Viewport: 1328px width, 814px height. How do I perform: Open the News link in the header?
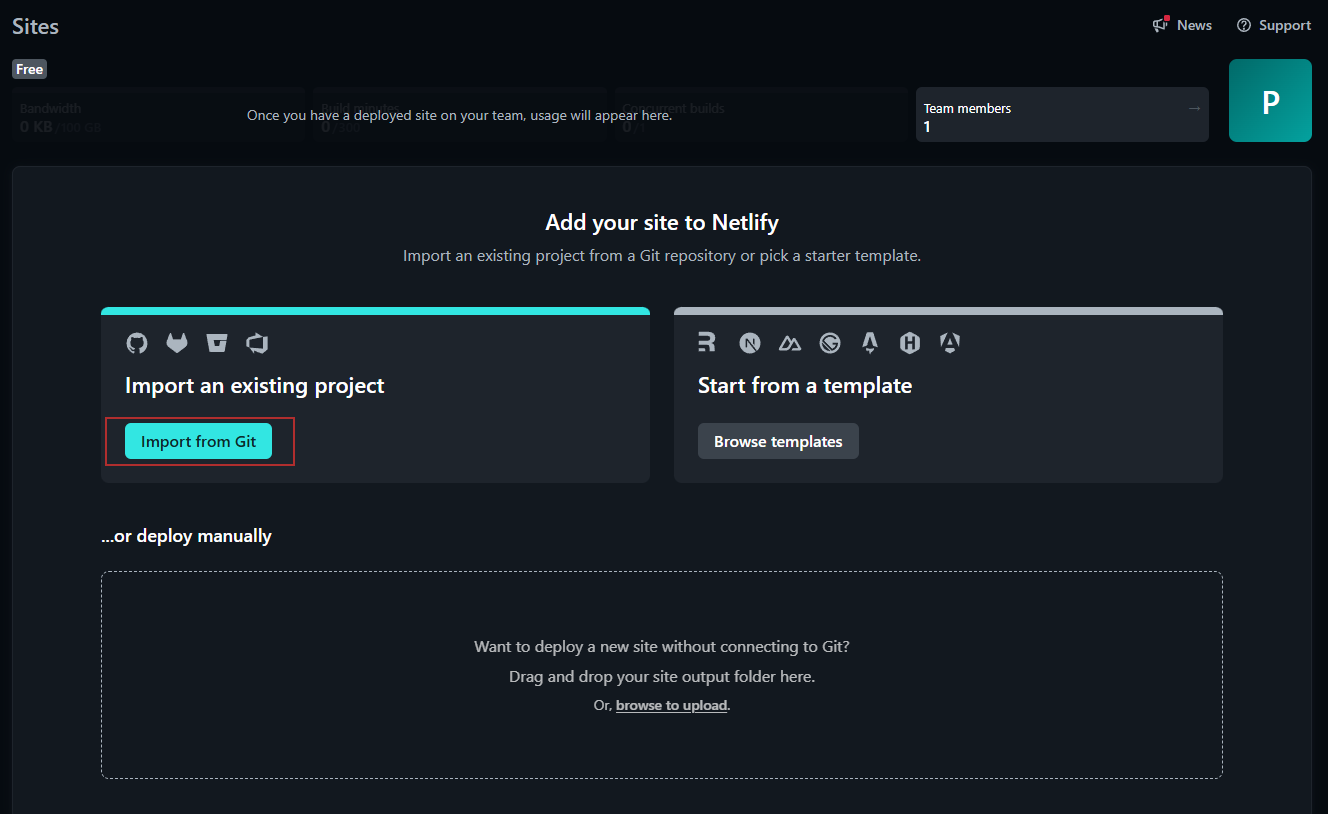(x=1182, y=25)
